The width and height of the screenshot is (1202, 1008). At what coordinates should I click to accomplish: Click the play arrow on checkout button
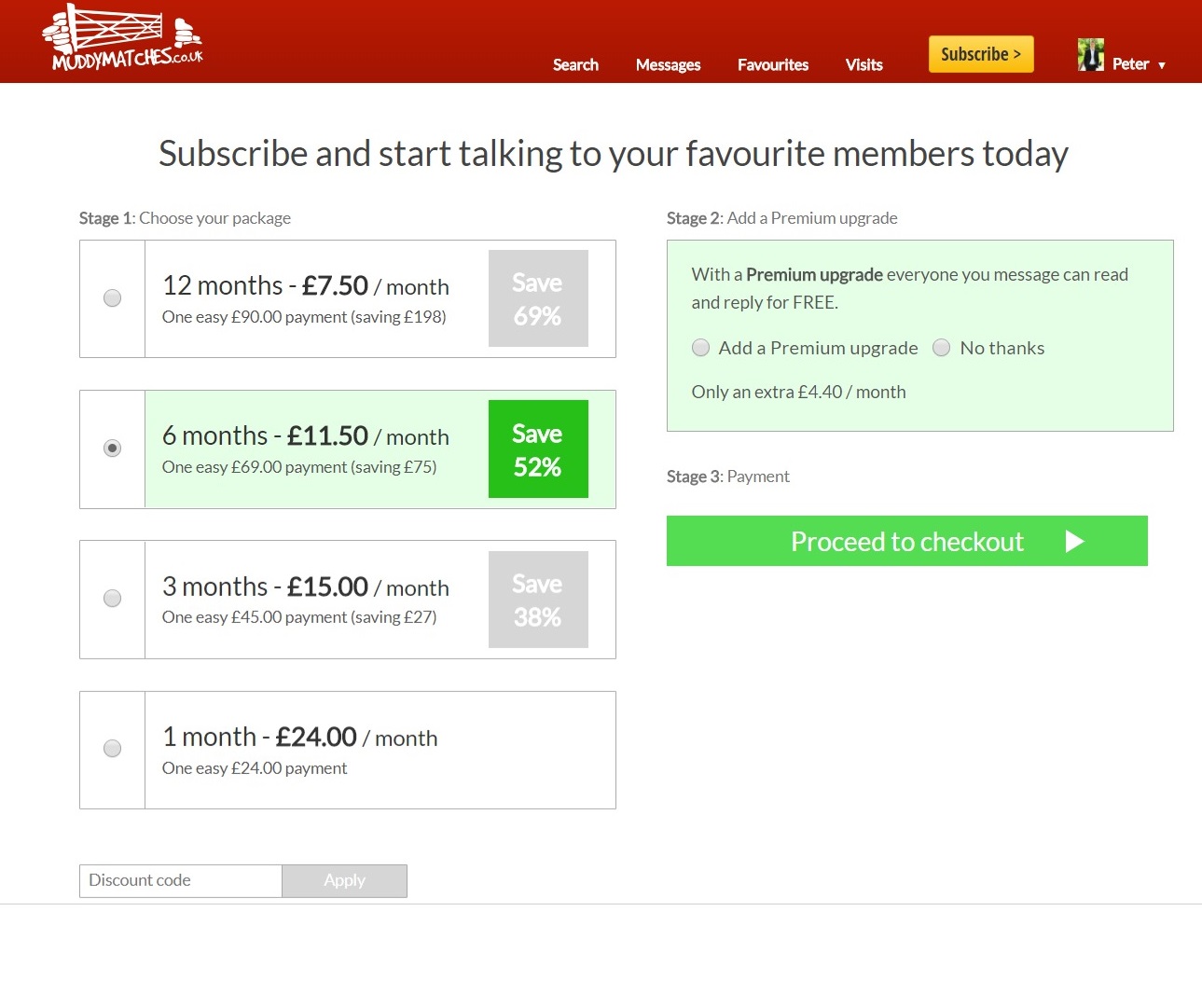(x=1074, y=542)
